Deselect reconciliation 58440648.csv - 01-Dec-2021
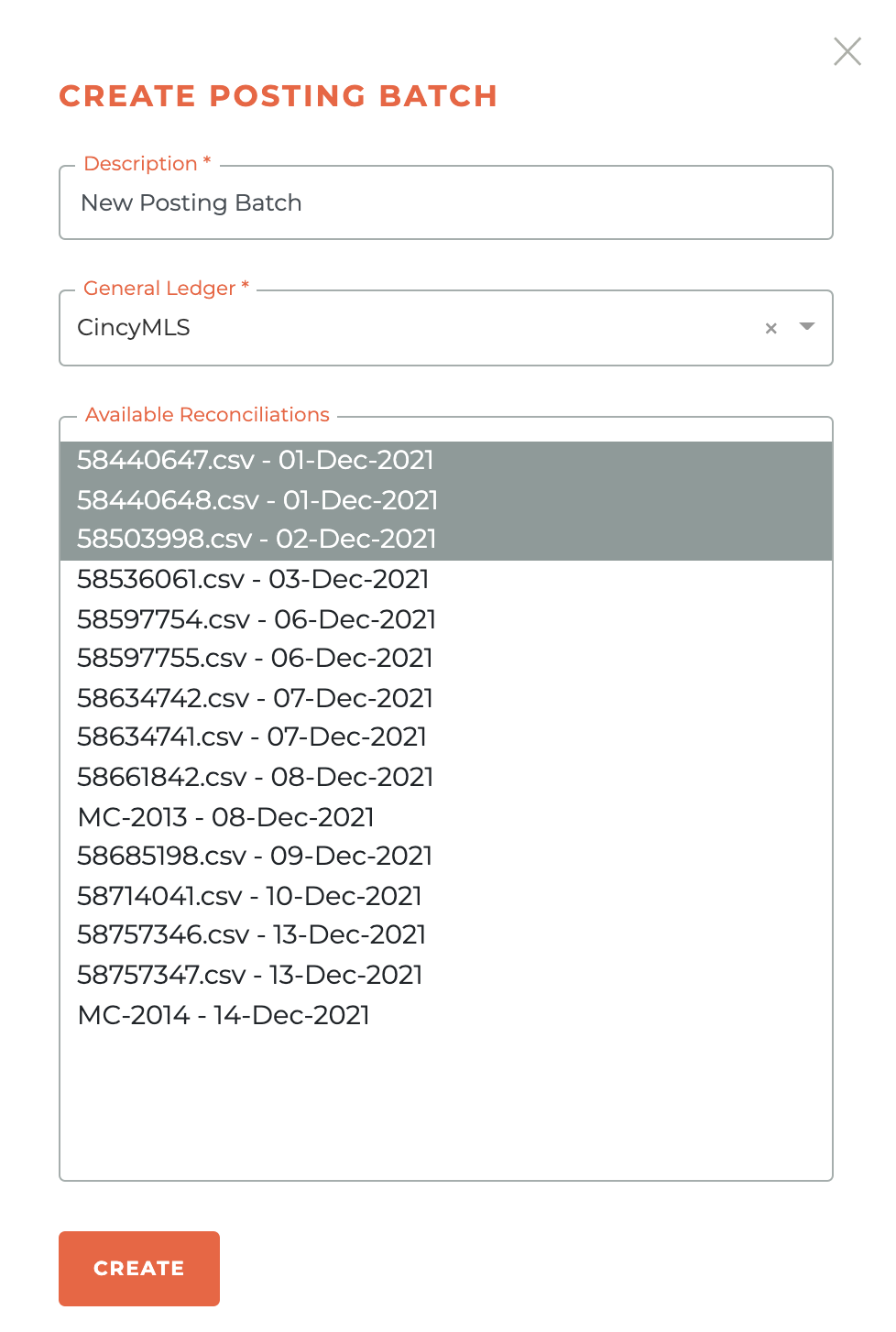The height and width of the screenshot is (1332, 896). click(257, 500)
